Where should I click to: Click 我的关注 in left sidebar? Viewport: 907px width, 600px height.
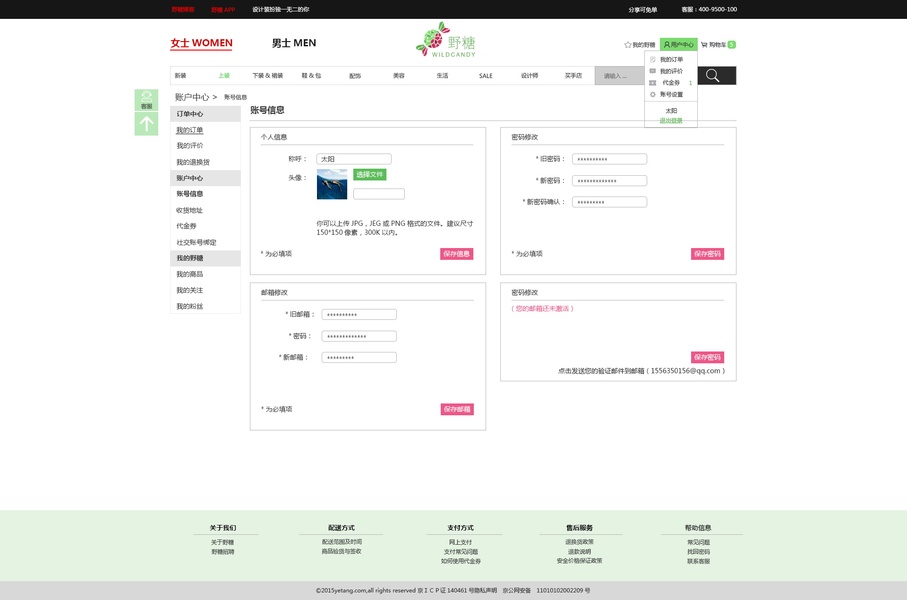click(190, 290)
